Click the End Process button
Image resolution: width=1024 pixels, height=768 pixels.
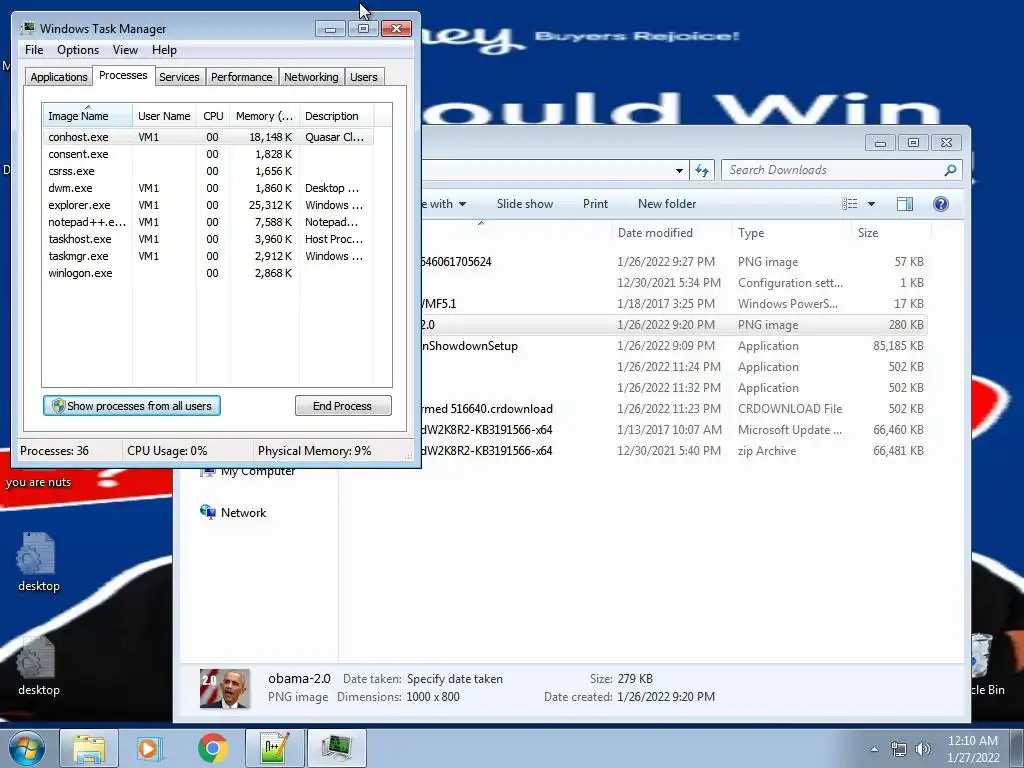coord(343,406)
